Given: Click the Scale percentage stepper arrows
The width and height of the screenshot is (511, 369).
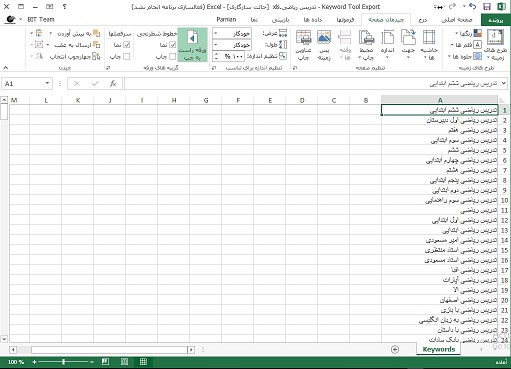Looking at the screenshot, I should [216, 56].
